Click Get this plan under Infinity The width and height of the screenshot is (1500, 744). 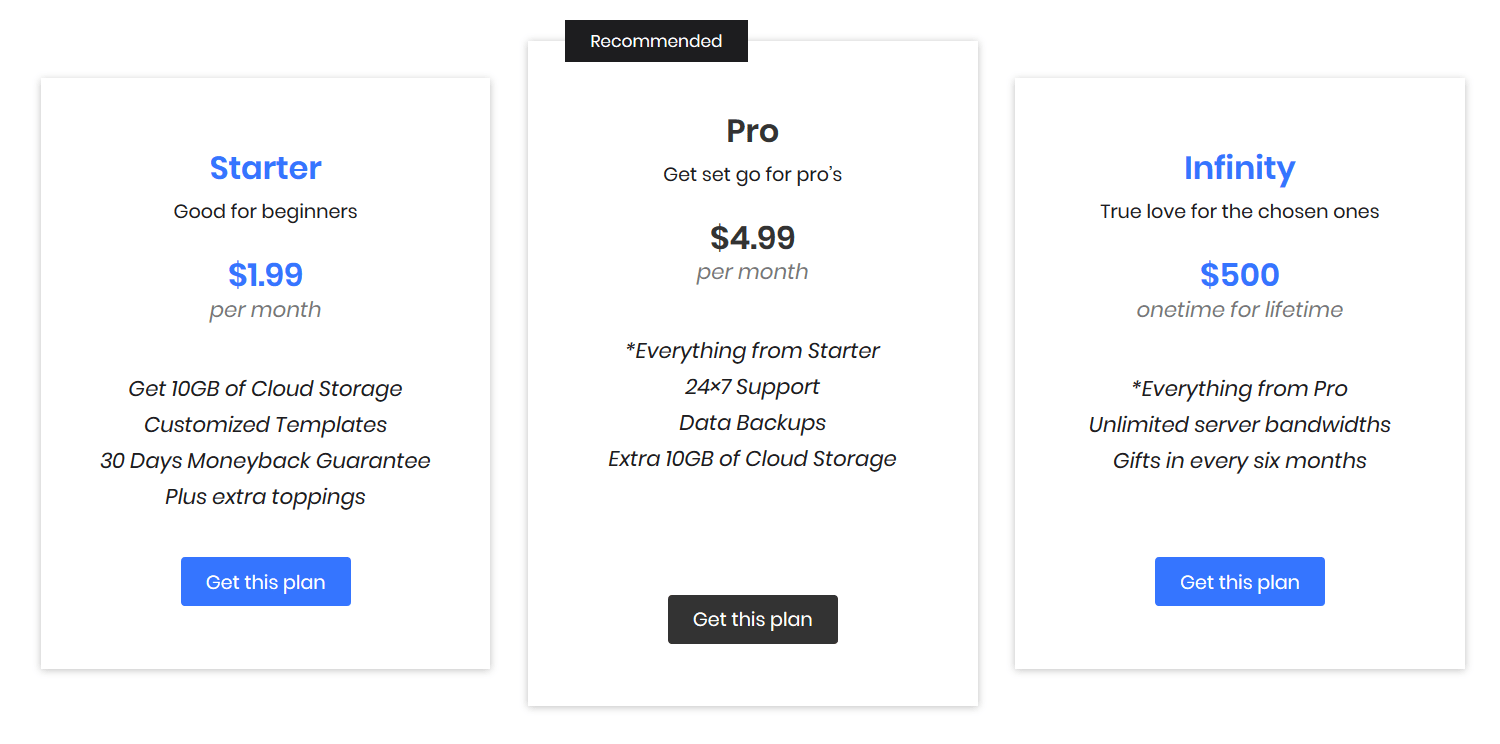point(1239,581)
